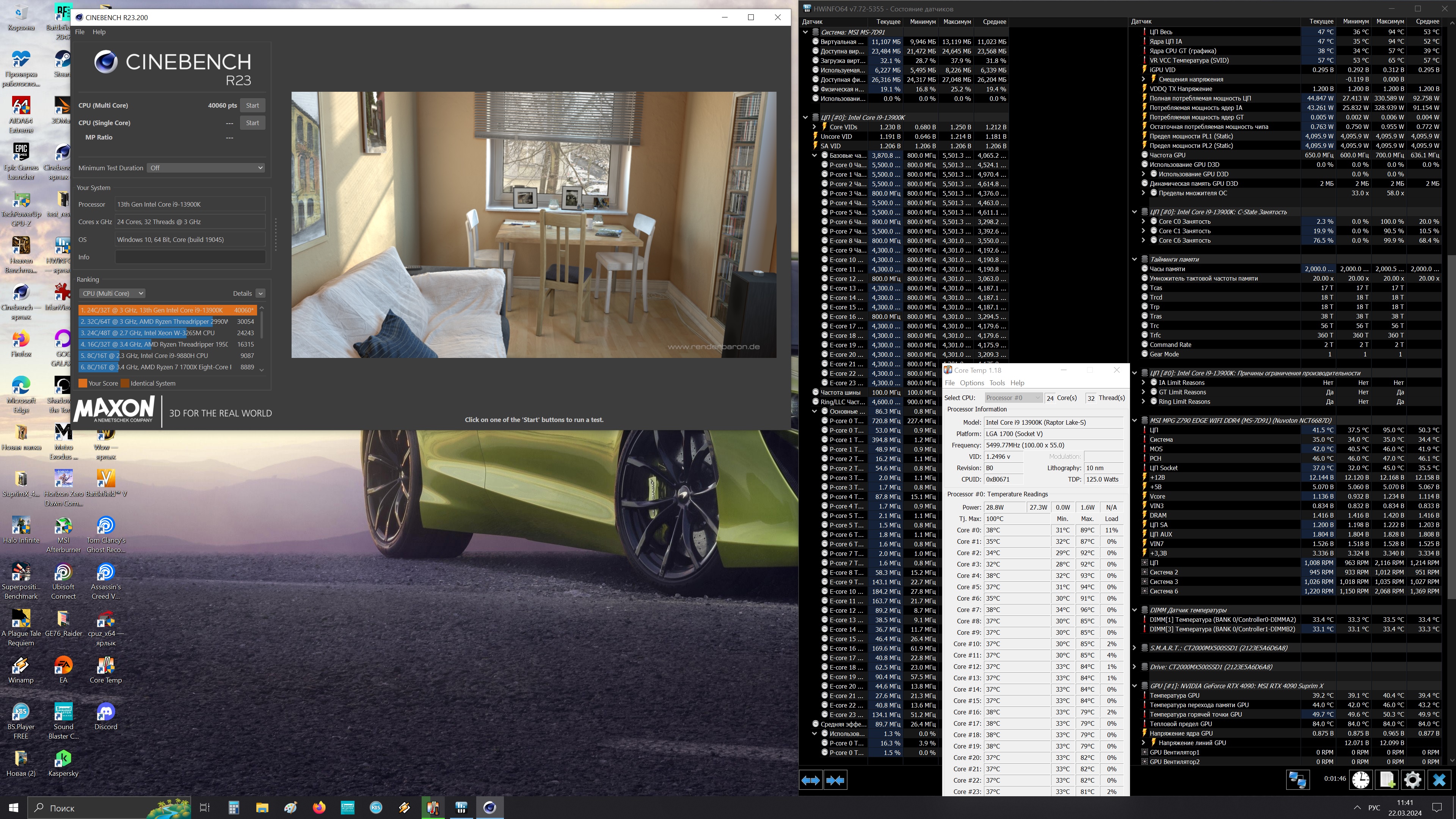The height and width of the screenshot is (819, 1456).
Task: Click HWiNFO collapse columns arrows icon
Action: (x=835, y=781)
